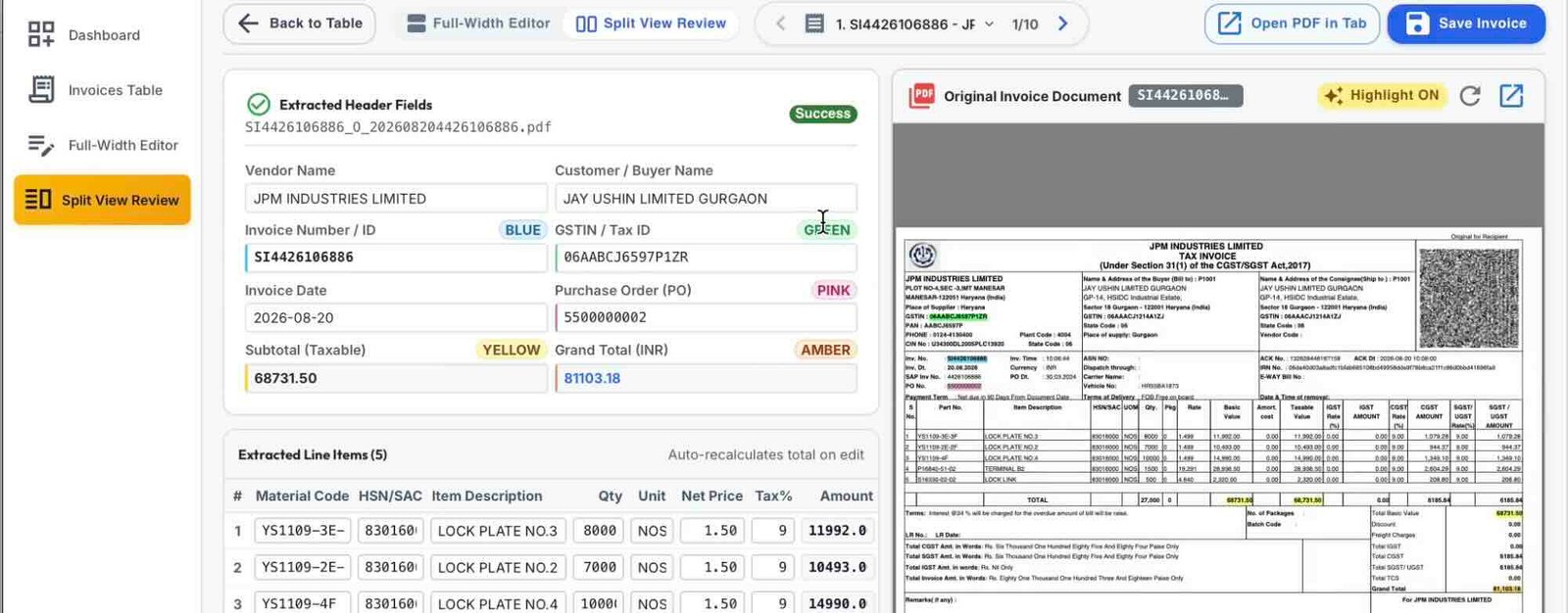Edit unit NOS in row 1
Screen dimensions: 1568x613
652,531
